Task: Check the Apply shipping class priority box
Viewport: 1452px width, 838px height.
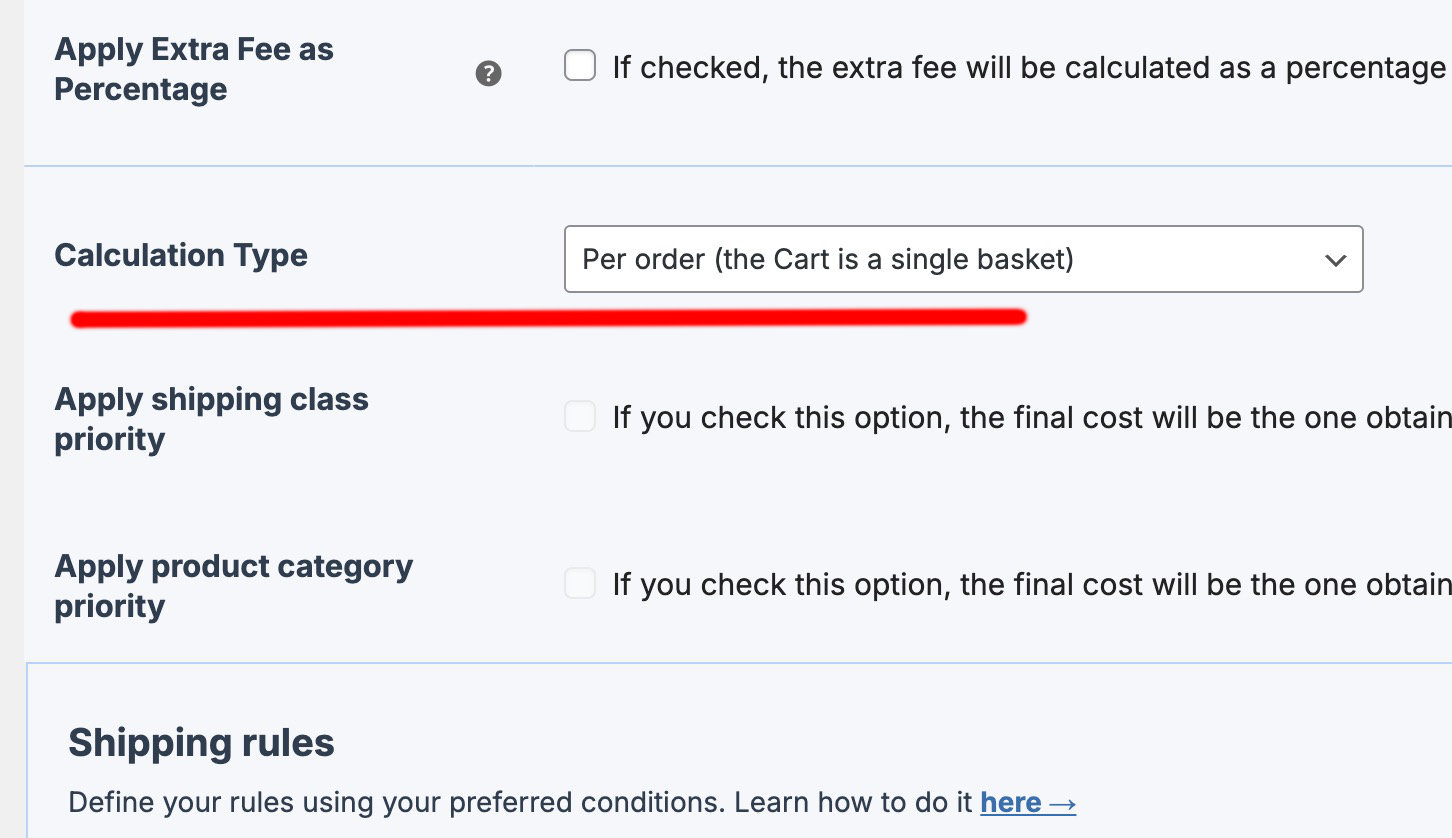Action: tap(580, 416)
